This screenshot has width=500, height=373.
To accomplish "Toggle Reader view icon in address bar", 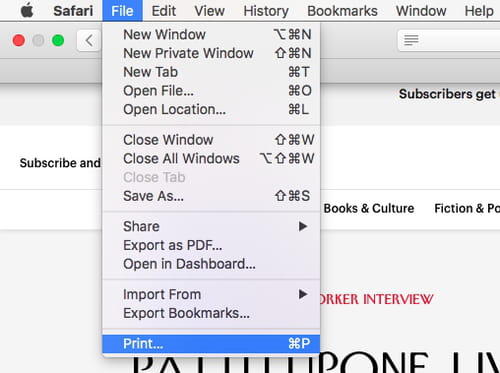I will 411,40.
